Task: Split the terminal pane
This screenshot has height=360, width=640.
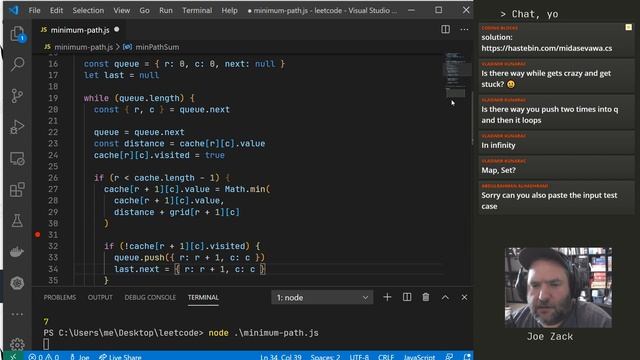Action: pyautogui.click(x=407, y=297)
